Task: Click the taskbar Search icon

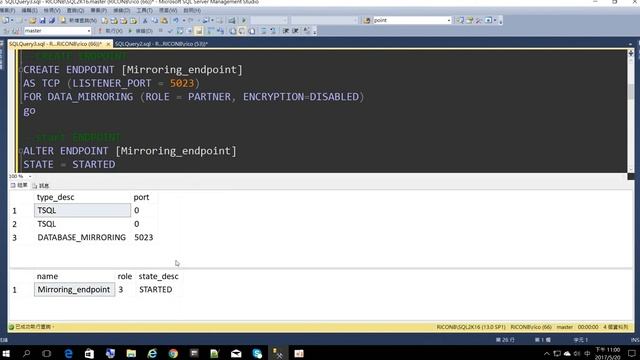Action: (x=27, y=353)
